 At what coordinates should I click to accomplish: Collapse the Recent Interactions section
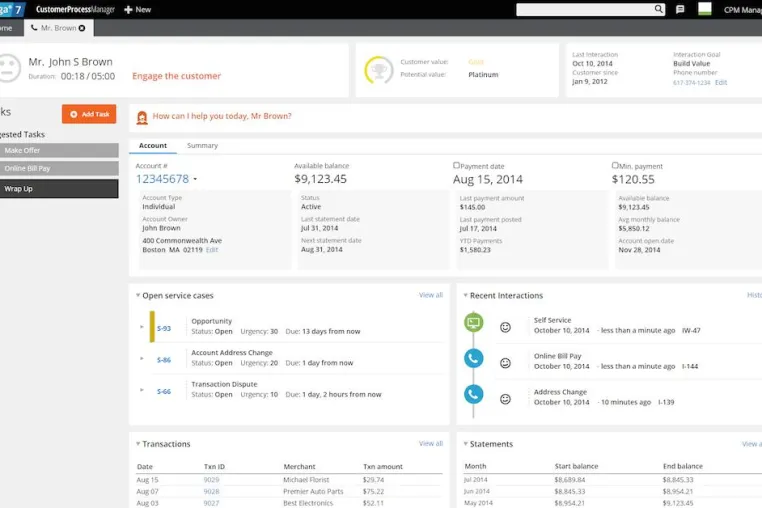click(x=466, y=295)
